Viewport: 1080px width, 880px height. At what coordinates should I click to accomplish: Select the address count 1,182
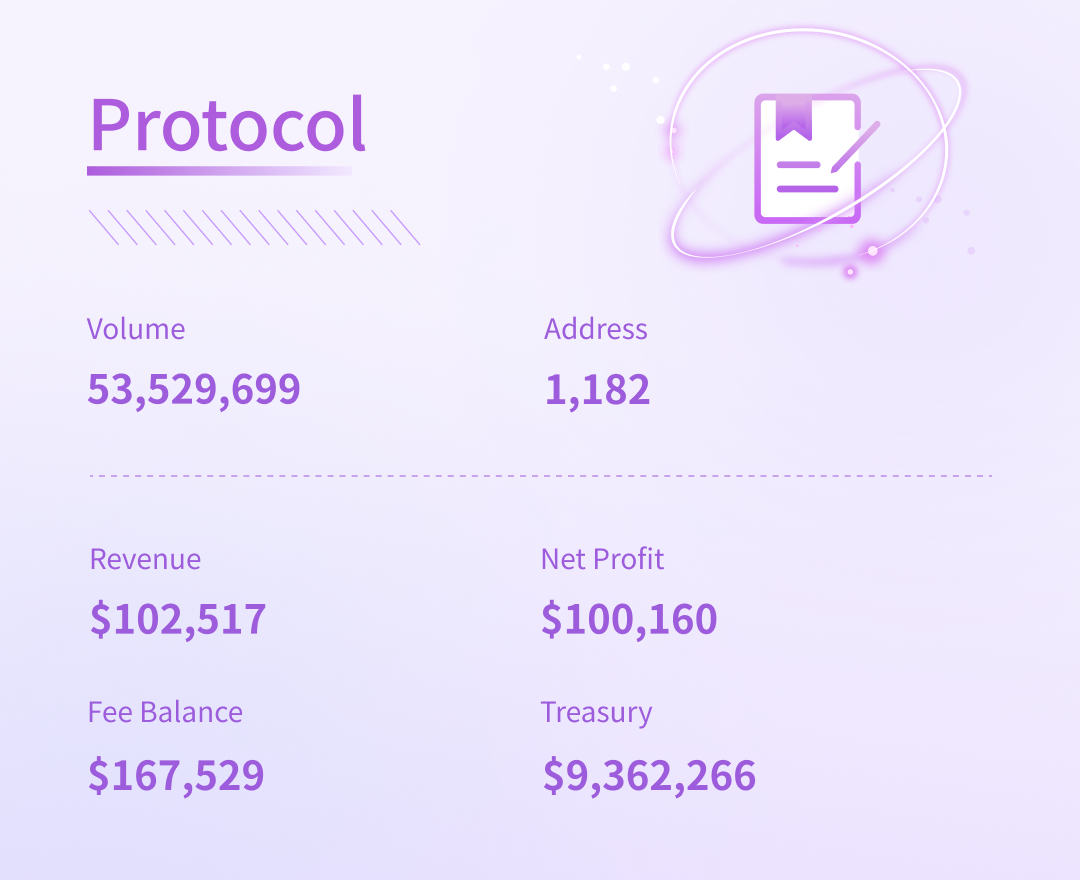(x=598, y=389)
